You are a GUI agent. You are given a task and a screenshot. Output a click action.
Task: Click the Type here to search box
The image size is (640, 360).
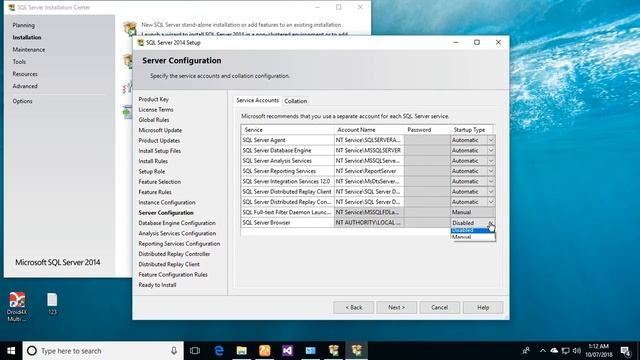click(103, 351)
